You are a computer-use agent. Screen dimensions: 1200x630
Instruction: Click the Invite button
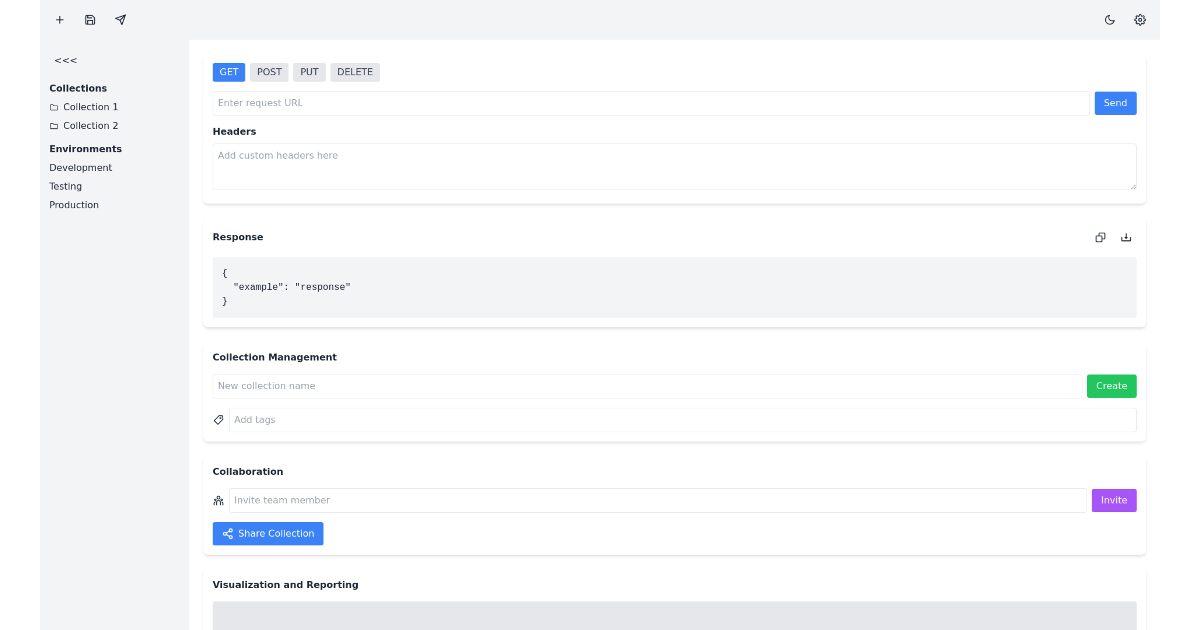1113,500
